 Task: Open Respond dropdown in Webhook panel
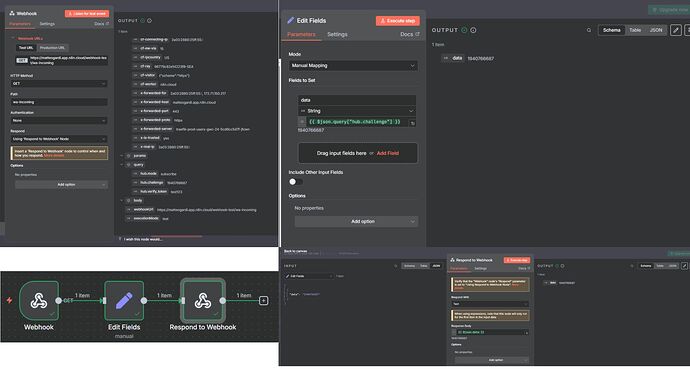click(x=59, y=139)
